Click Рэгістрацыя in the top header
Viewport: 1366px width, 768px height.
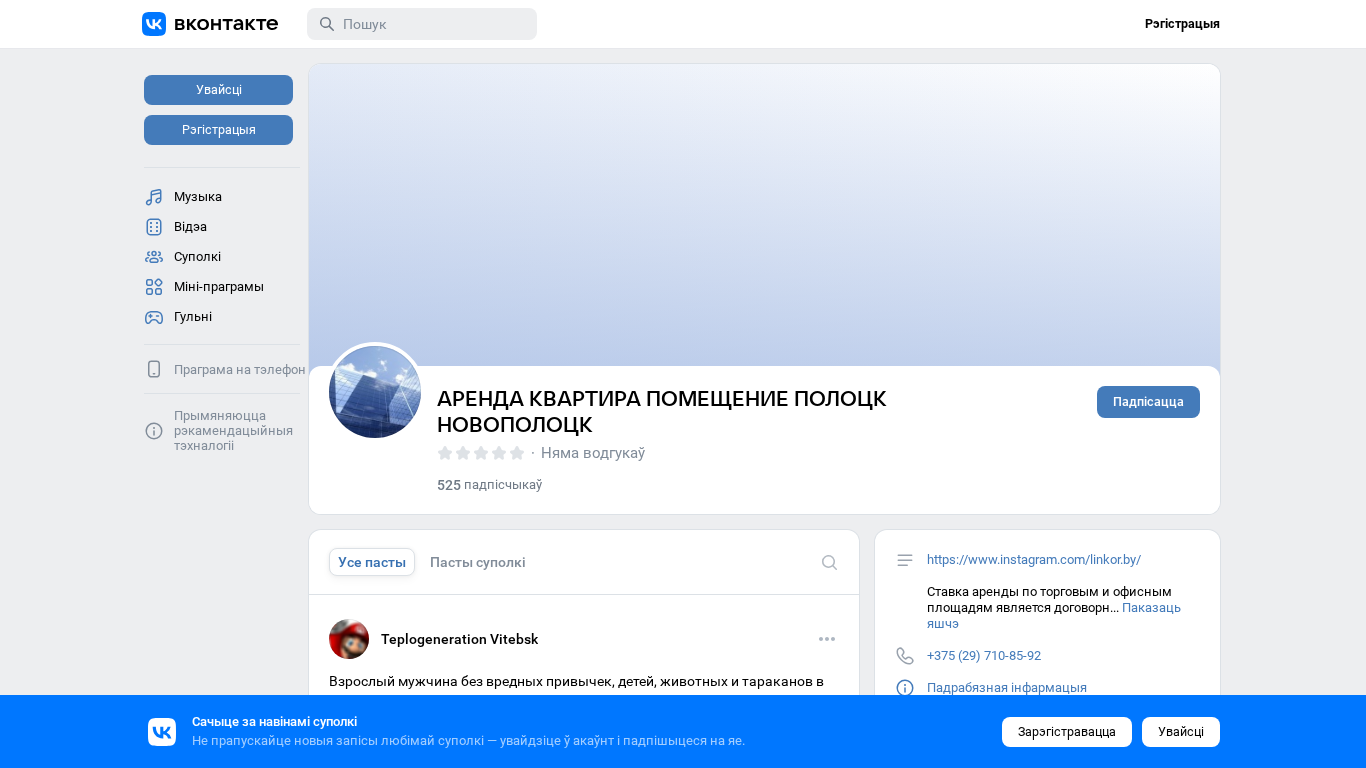point(1182,24)
